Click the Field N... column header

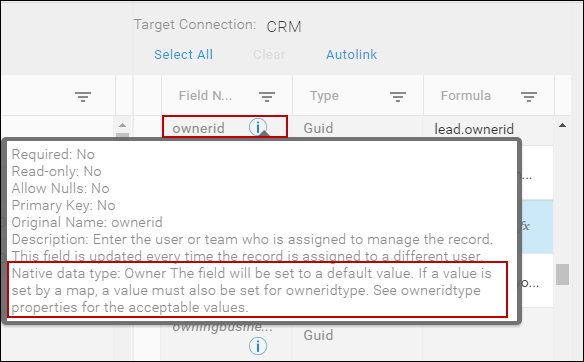(205, 96)
